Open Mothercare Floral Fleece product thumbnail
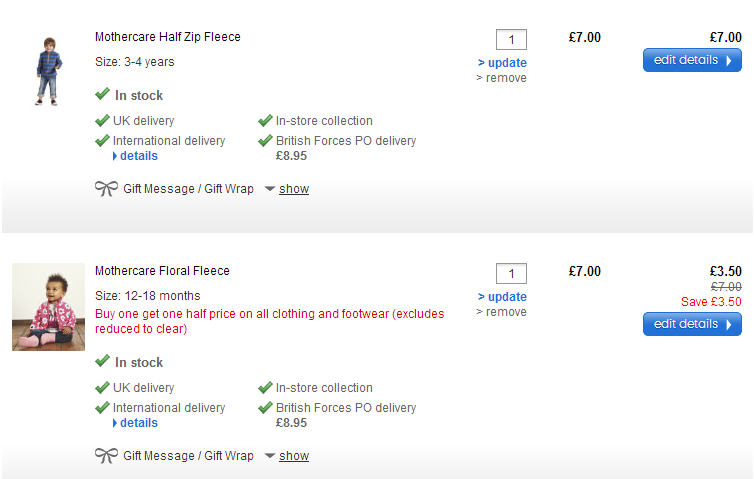 tap(48, 307)
